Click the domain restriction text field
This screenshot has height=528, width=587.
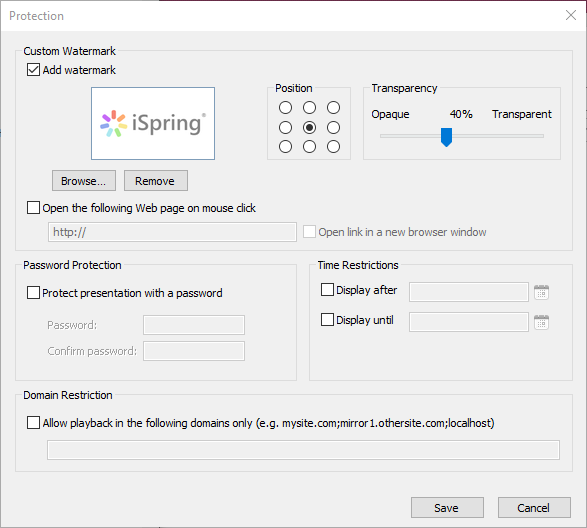pyautogui.click(x=303, y=450)
